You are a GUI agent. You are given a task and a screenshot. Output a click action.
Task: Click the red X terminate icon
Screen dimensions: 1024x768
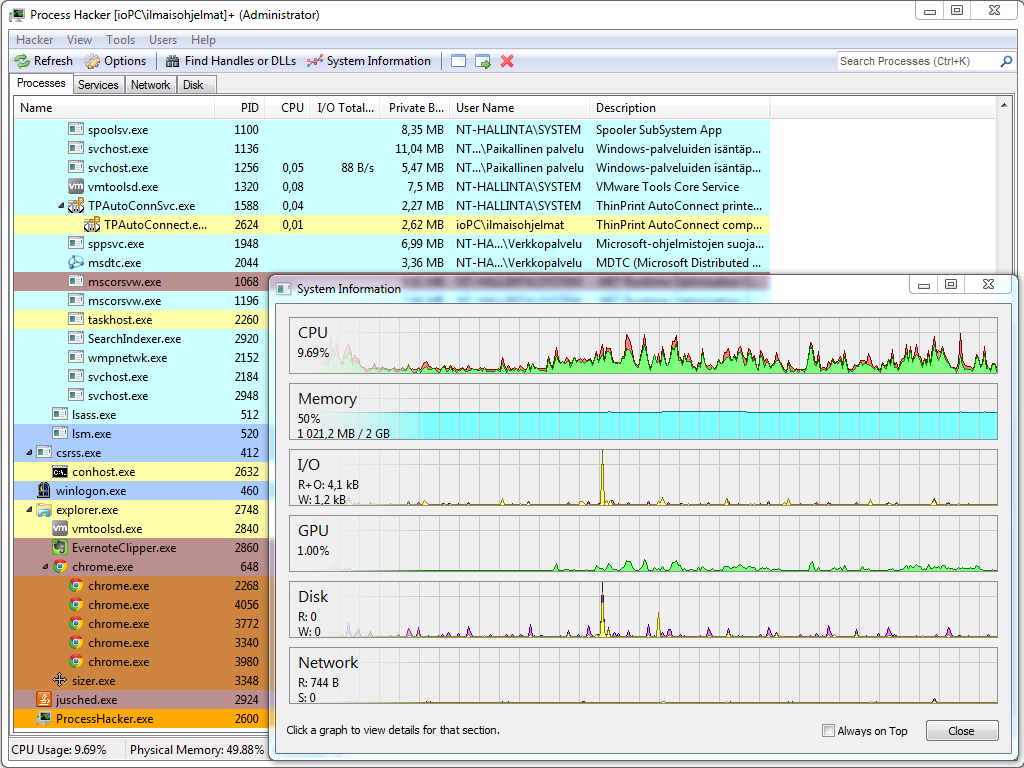pyautogui.click(x=507, y=61)
